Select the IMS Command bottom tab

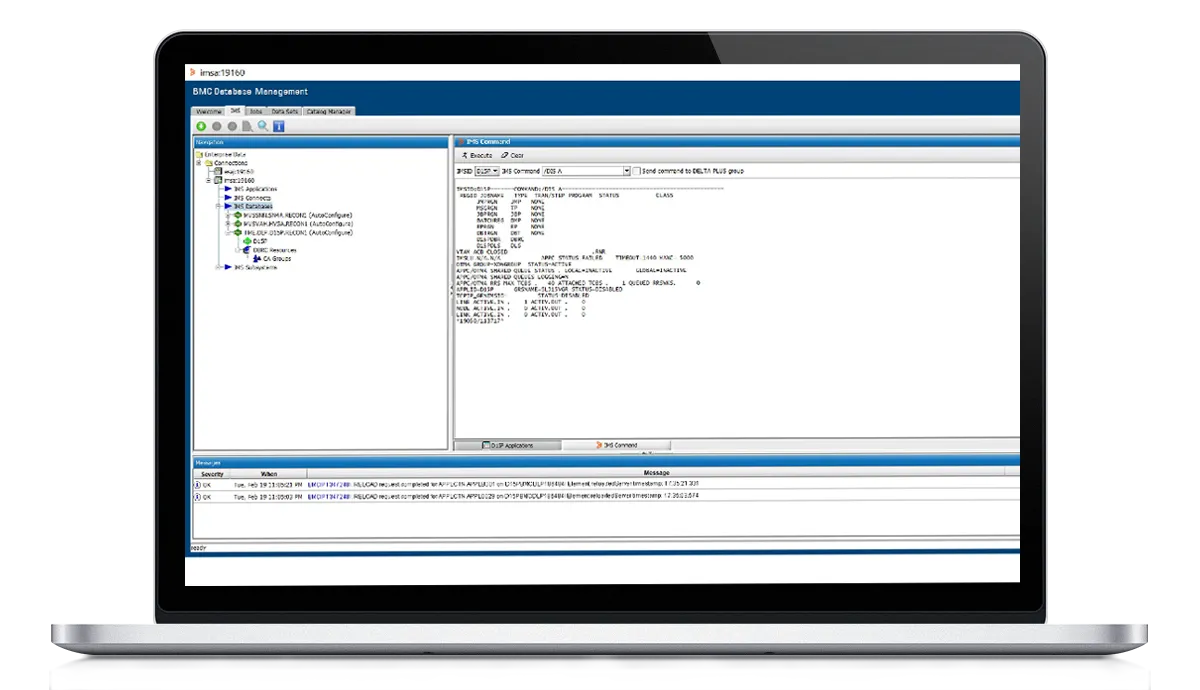616,445
